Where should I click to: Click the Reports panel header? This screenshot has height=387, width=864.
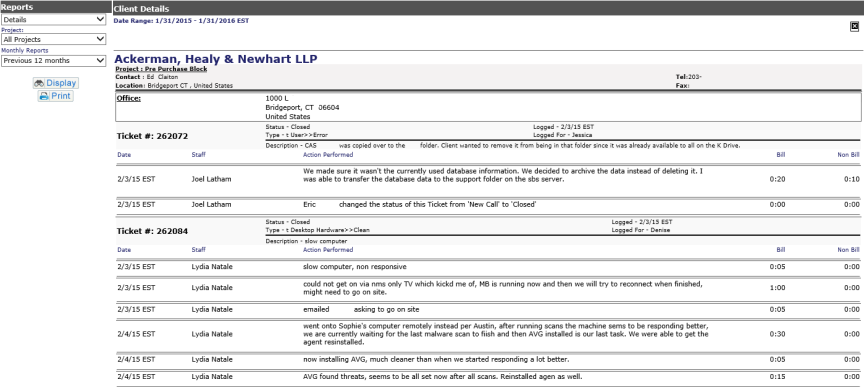click(x=56, y=7)
